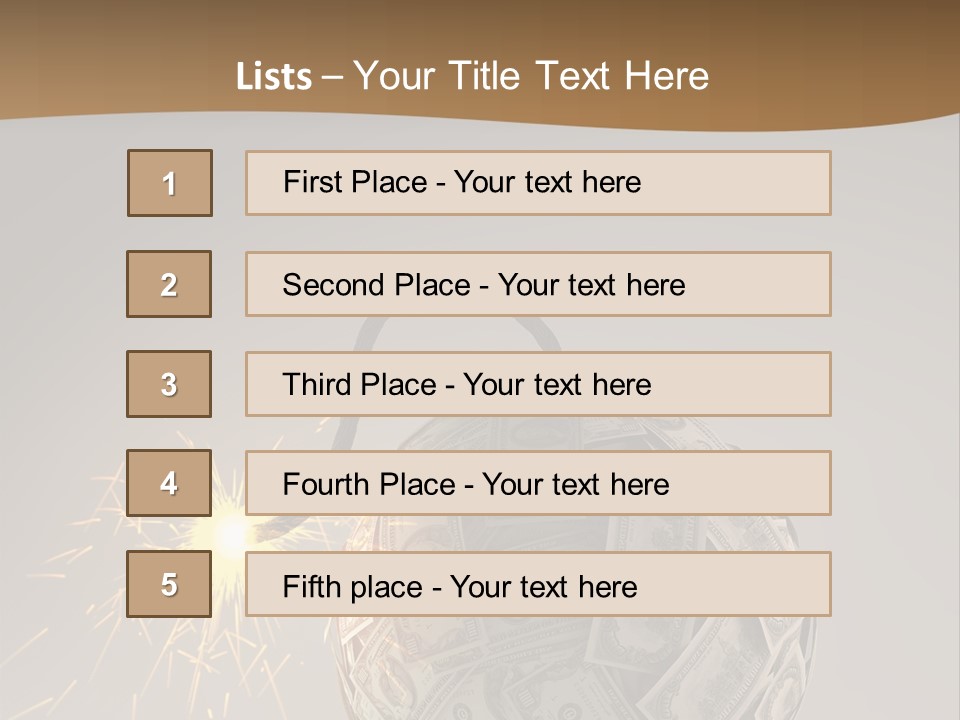Select the number 2 box
Image resolution: width=960 pixels, height=720 pixels.
[169, 284]
